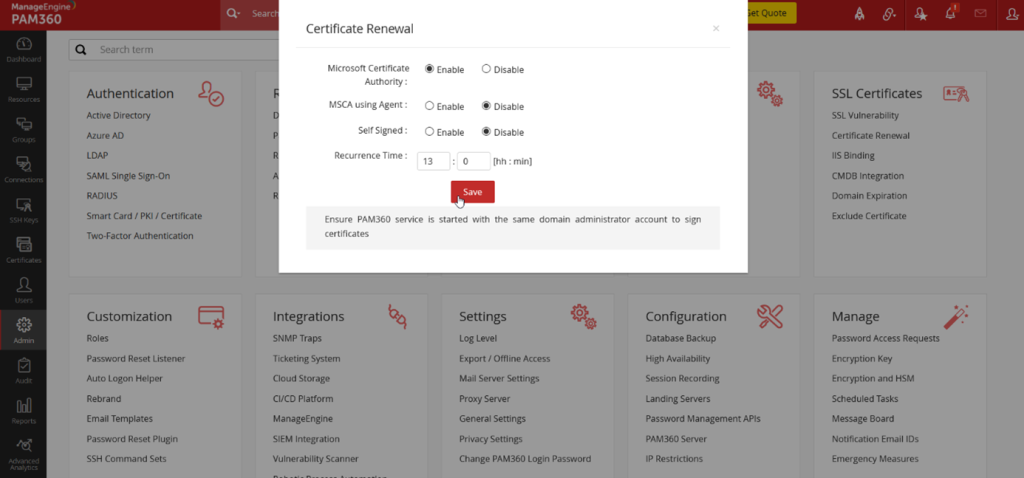Screen dimensions: 1024x478
Task: Click the Recurrence Time hours field
Action: click(433, 160)
